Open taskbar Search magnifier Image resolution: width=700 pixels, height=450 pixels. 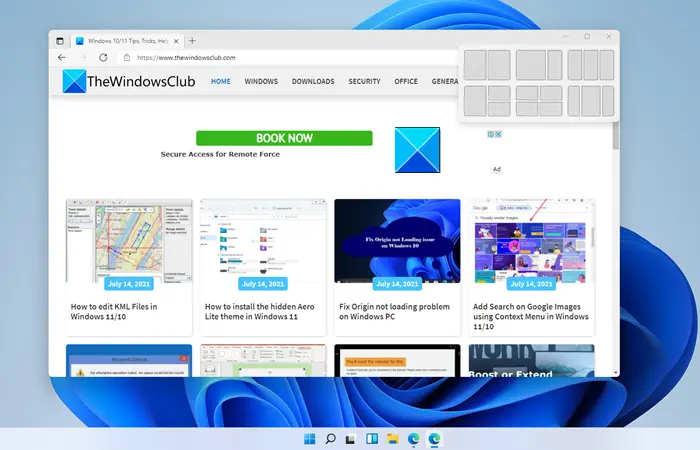coord(330,439)
